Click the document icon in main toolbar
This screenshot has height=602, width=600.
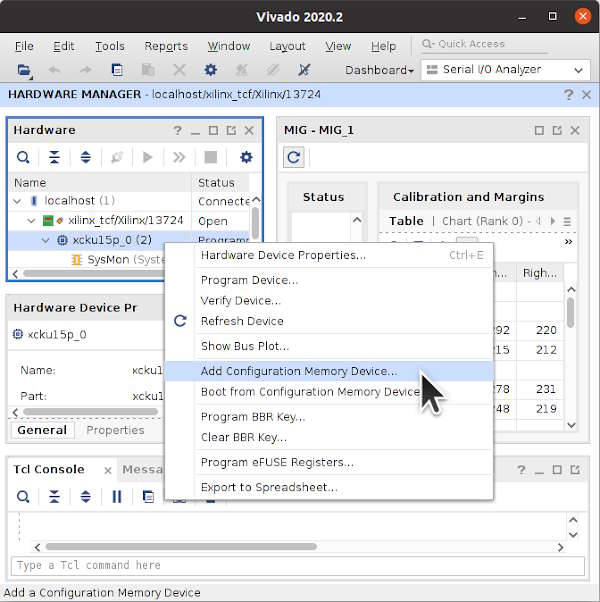[x=117, y=70]
